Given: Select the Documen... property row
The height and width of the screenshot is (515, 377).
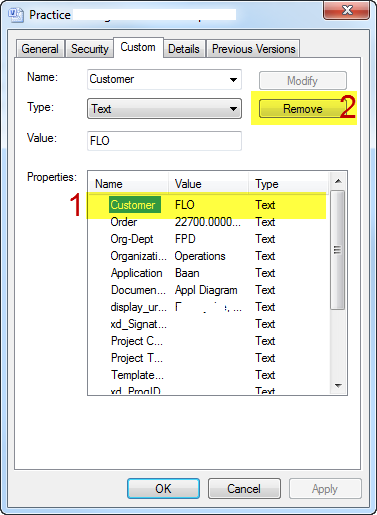Looking at the screenshot, I should coord(207,290).
